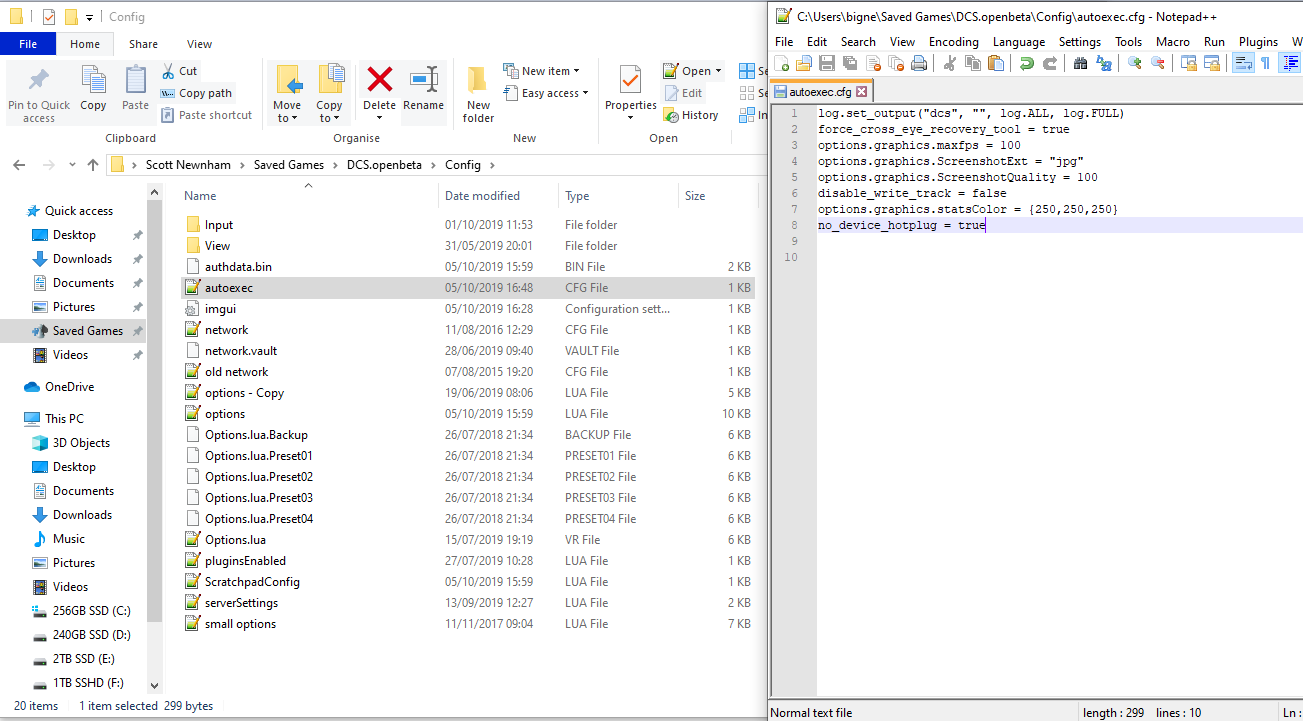Click the Zoom In magnifier icon
The image size is (1303, 721).
point(1134,63)
